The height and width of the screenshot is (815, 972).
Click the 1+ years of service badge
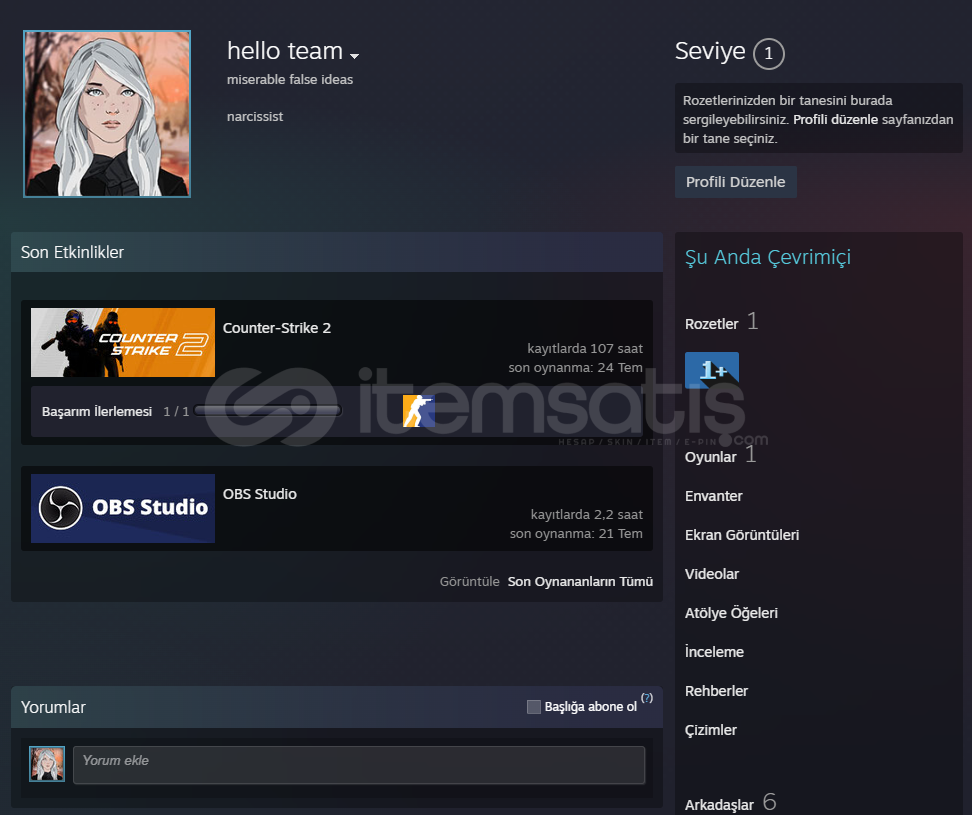point(711,370)
